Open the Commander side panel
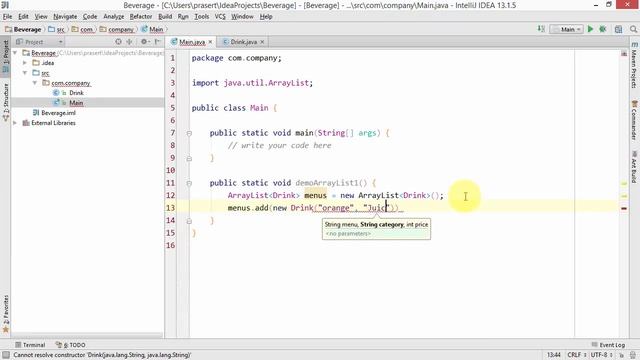This screenshot has width=640, height=360. pyautogui.click(x=634, y=120)
